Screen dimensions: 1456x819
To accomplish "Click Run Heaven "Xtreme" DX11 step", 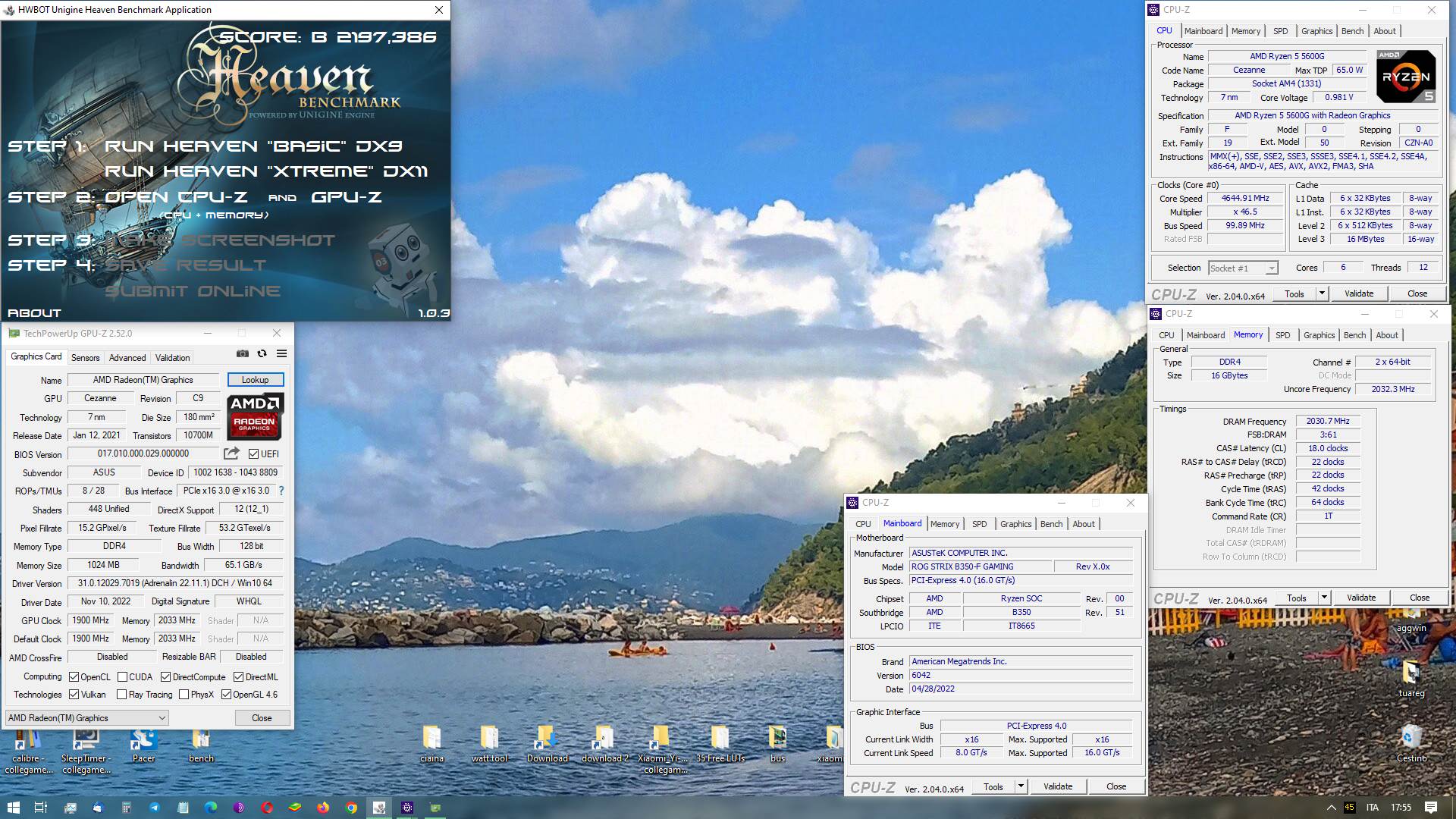I will [266, 171].
